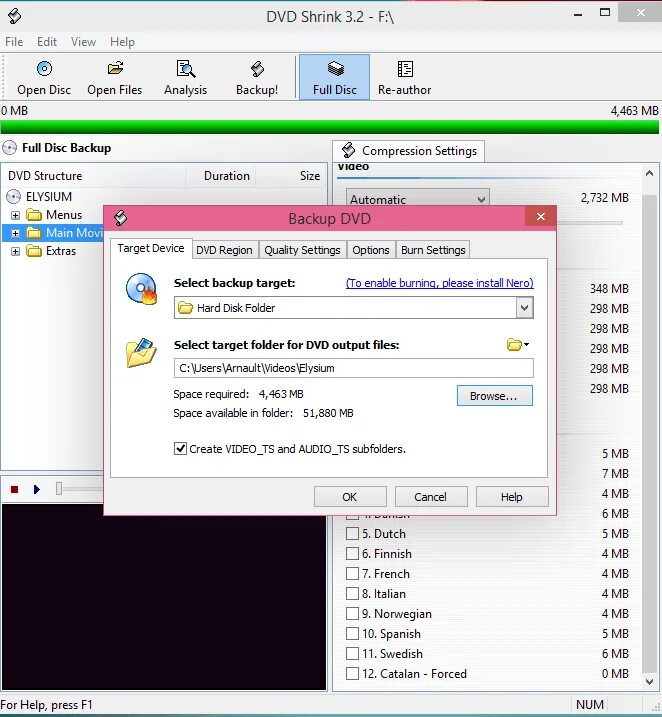Open the Edit menu

tap(47, 42)
